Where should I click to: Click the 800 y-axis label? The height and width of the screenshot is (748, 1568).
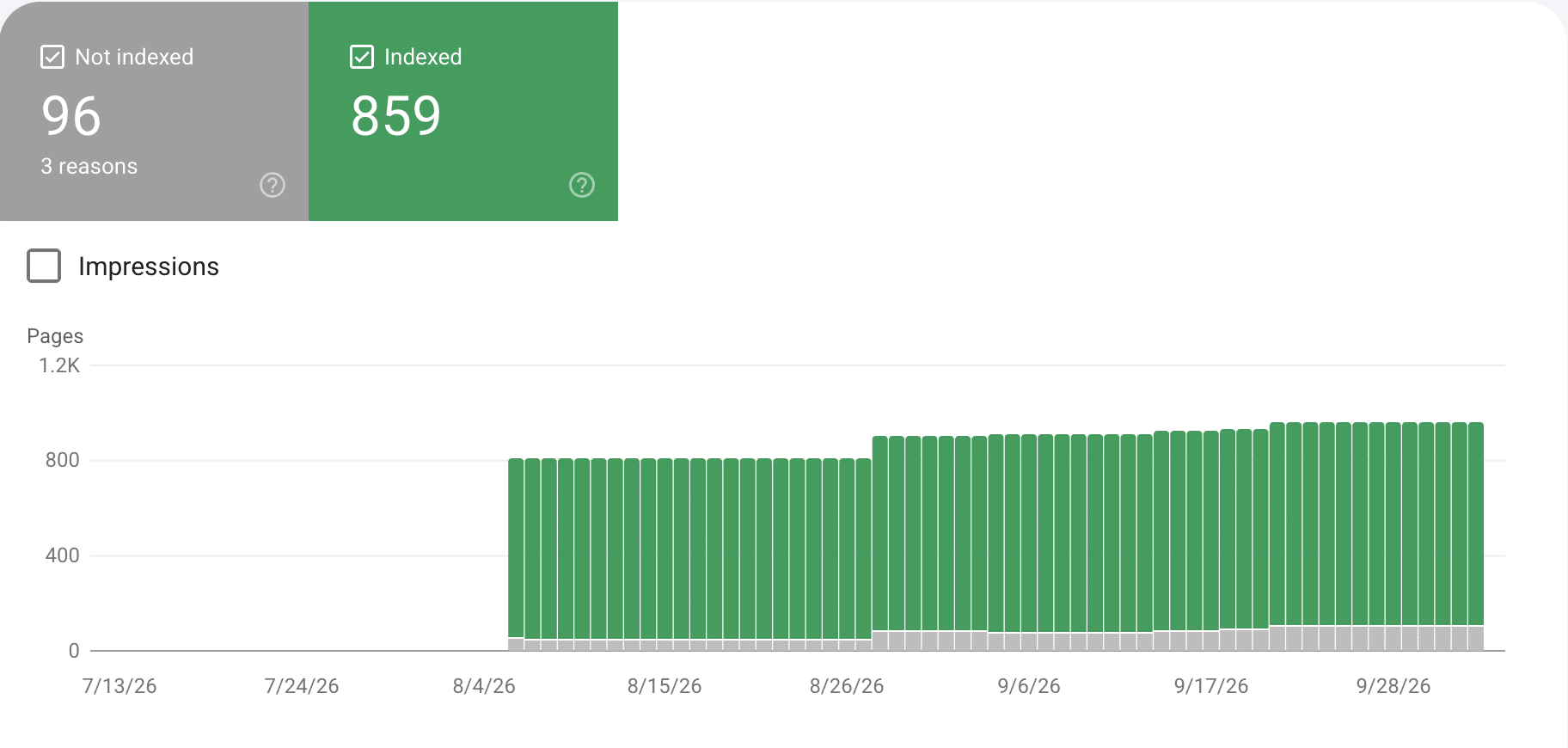tap(63, 460)
